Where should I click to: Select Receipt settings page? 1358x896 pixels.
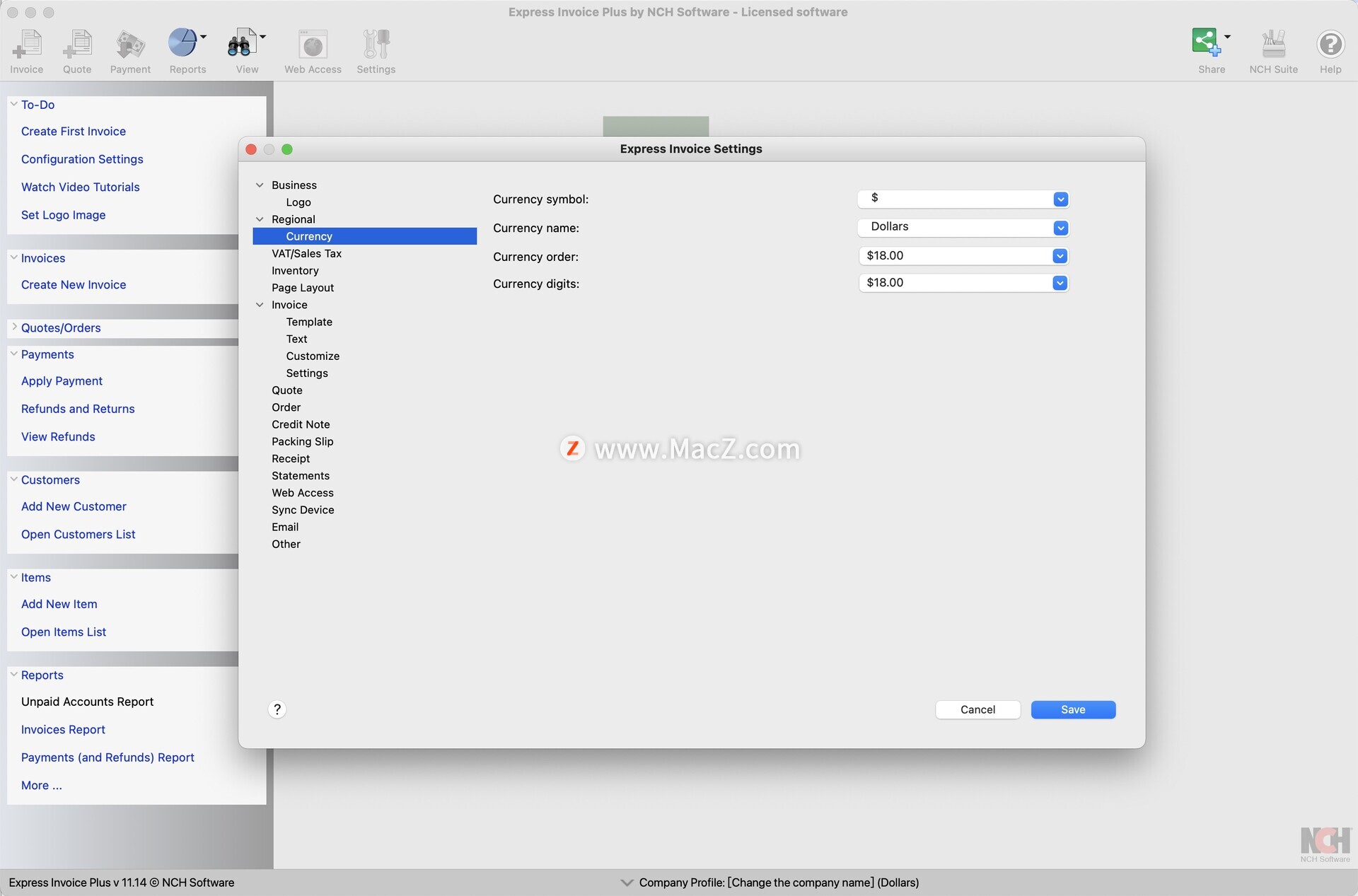(291, 459)
